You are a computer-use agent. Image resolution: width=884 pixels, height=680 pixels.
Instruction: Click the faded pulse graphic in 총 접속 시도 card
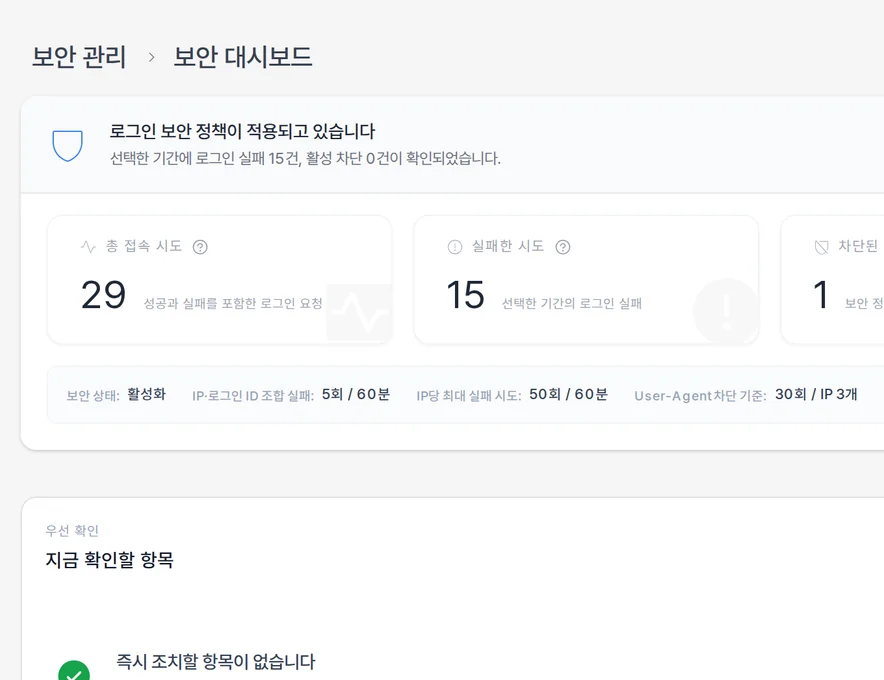click(x=360, y=312)
